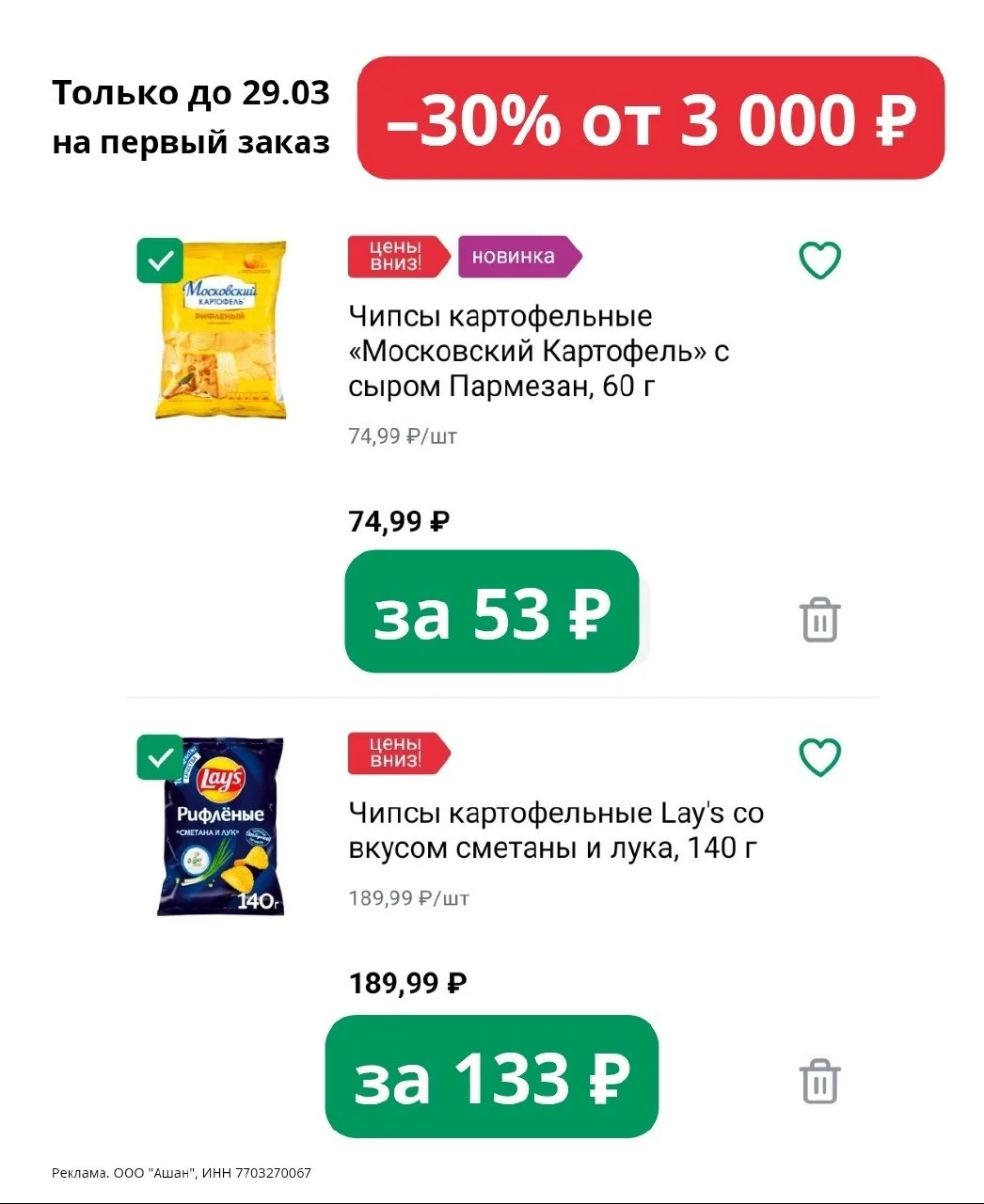This screenshot has width=984, height=1204.
Task: Remove Lay's chips using trash icon
Action: click(x=819, y=1082)
